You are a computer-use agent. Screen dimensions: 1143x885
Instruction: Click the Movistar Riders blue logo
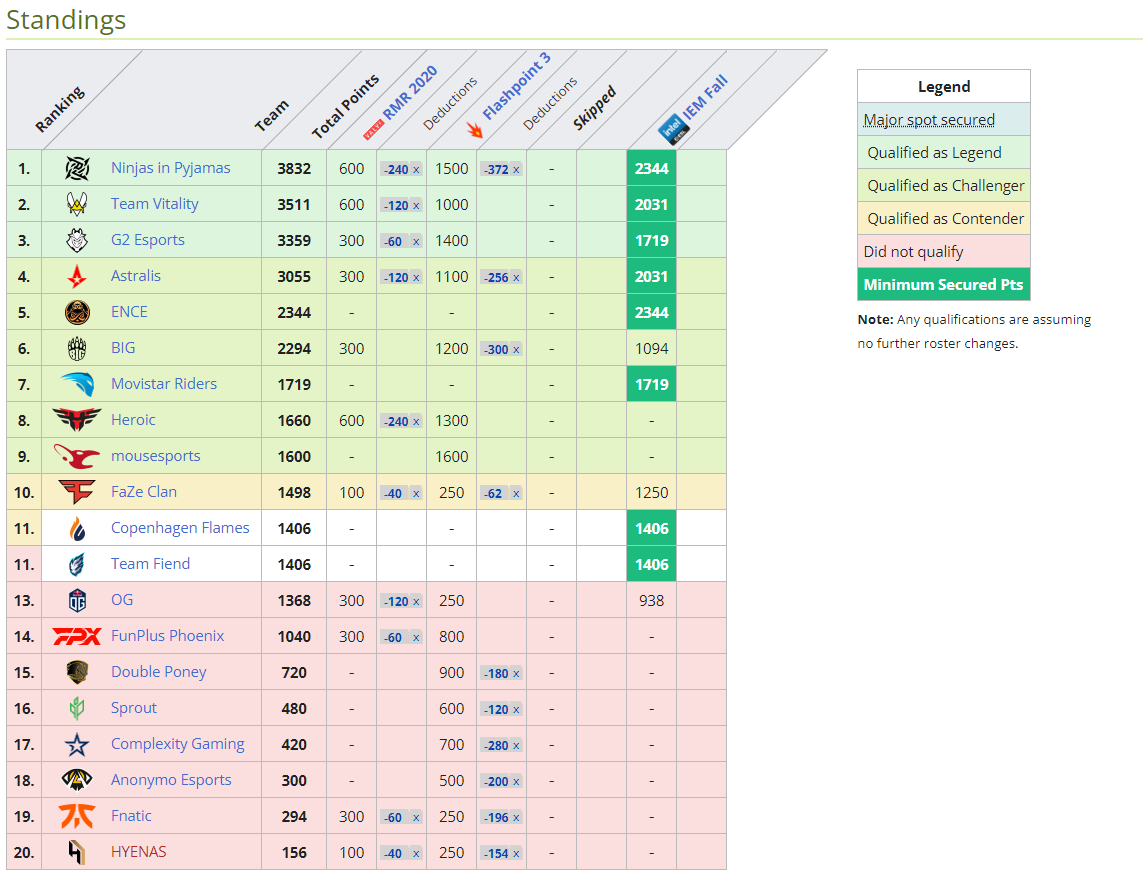tap(77, 384)
